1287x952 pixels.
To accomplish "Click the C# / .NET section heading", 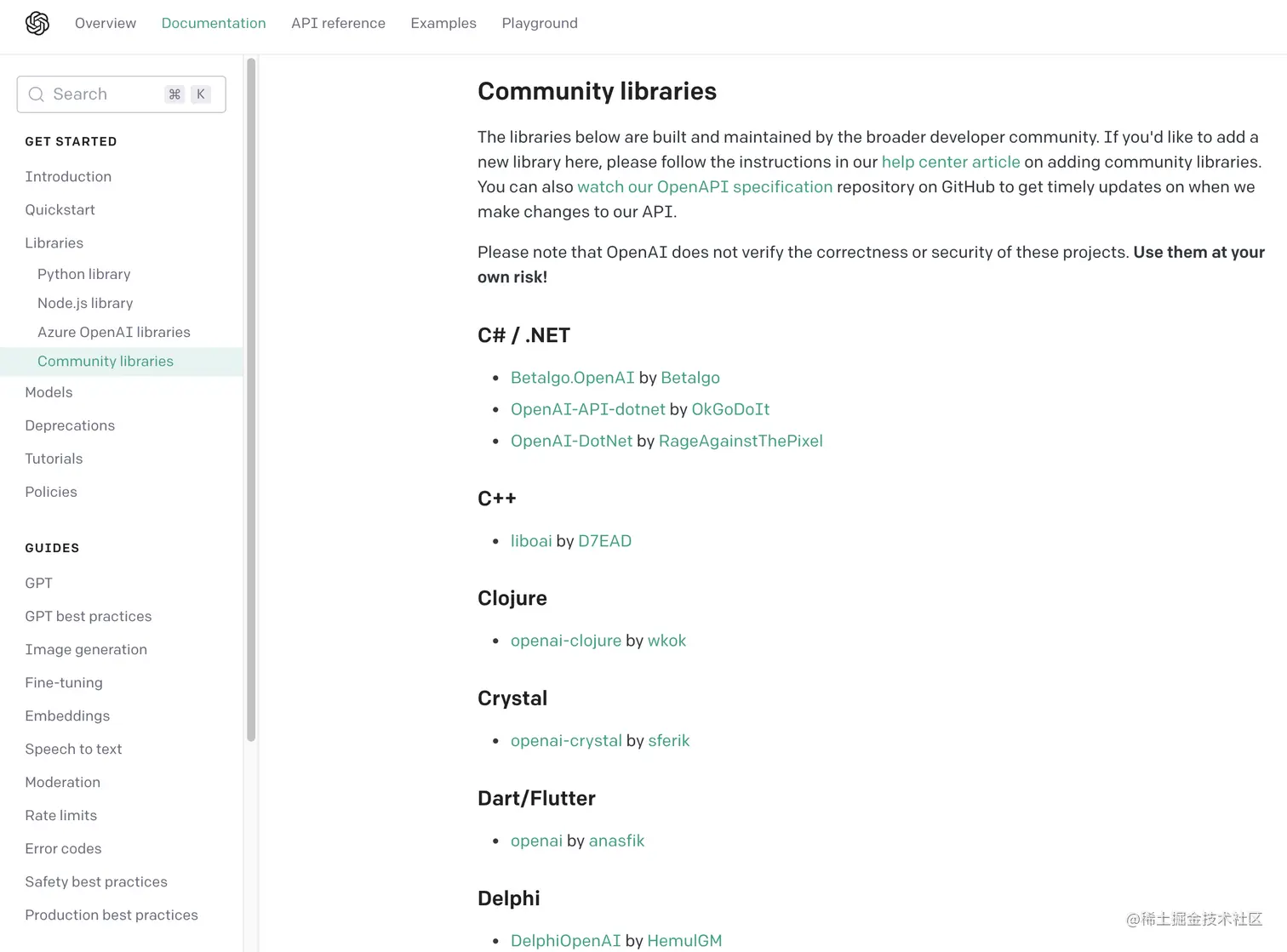I will (x=523, y=335).
